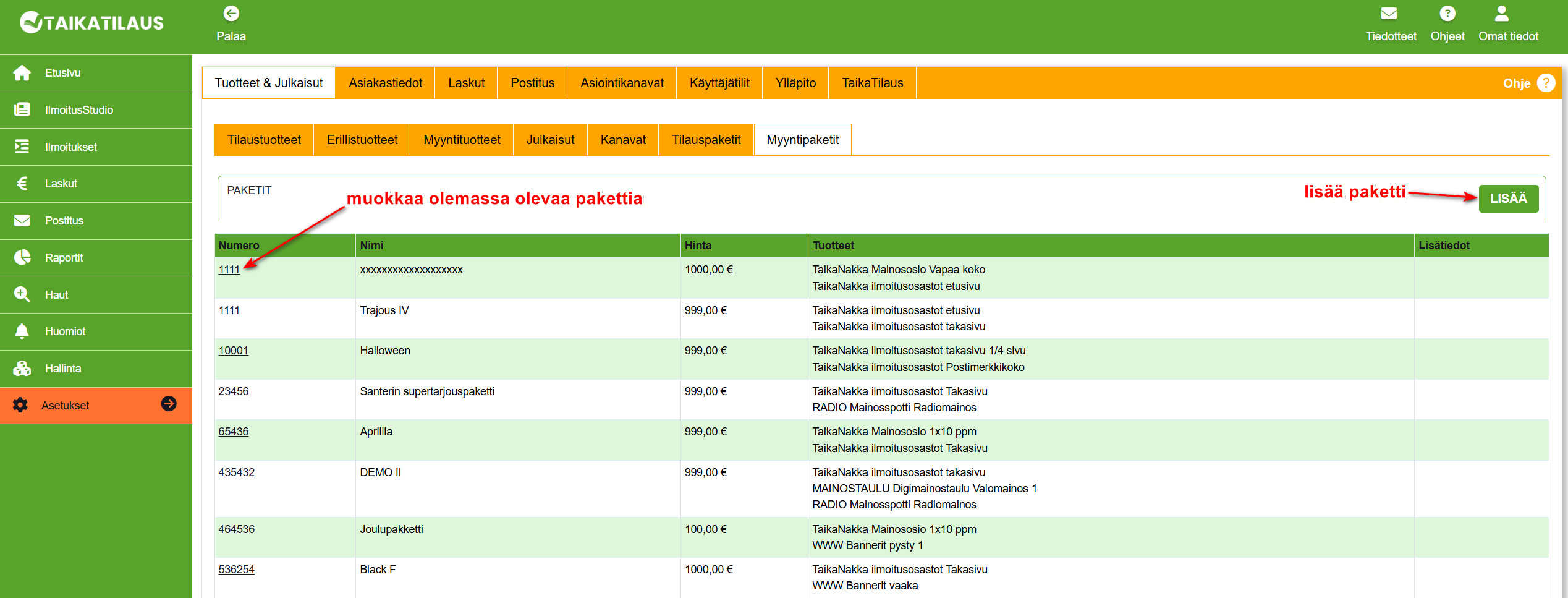Open Omat tiedot user icon
The height and width of the screenshot is (598, 1568).
(x=1502, y=14)
